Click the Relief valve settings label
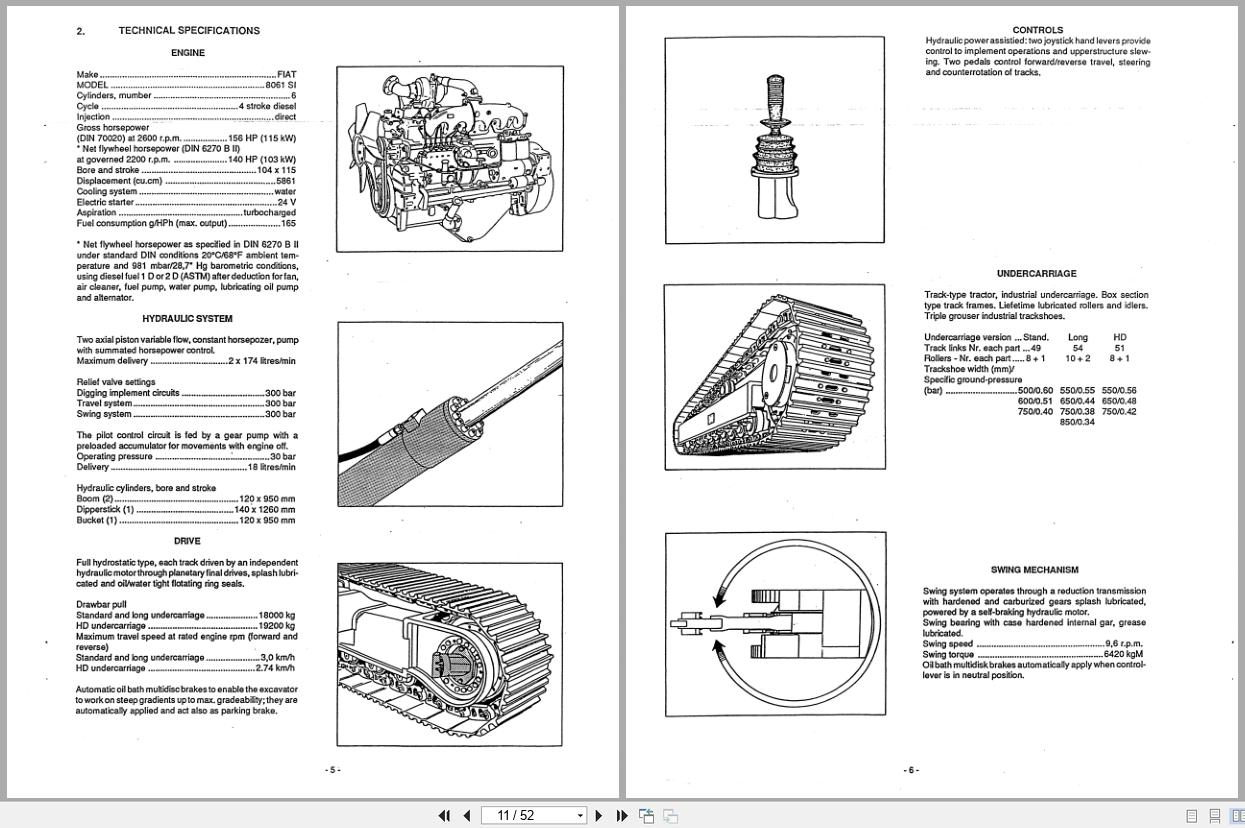The width and height of the screenshot is (1245, 828). (x=116, y=382)
